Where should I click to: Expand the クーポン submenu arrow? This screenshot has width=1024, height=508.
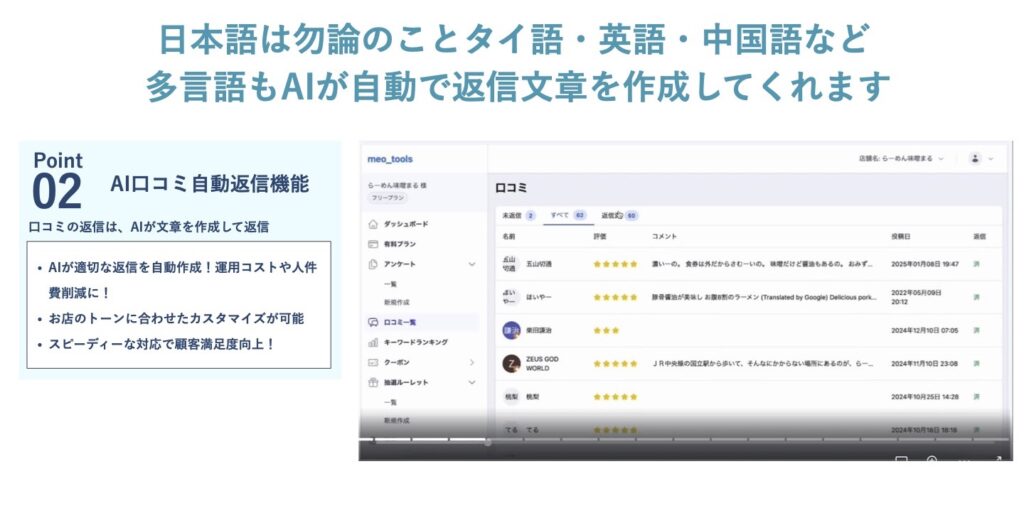(472, 362)
